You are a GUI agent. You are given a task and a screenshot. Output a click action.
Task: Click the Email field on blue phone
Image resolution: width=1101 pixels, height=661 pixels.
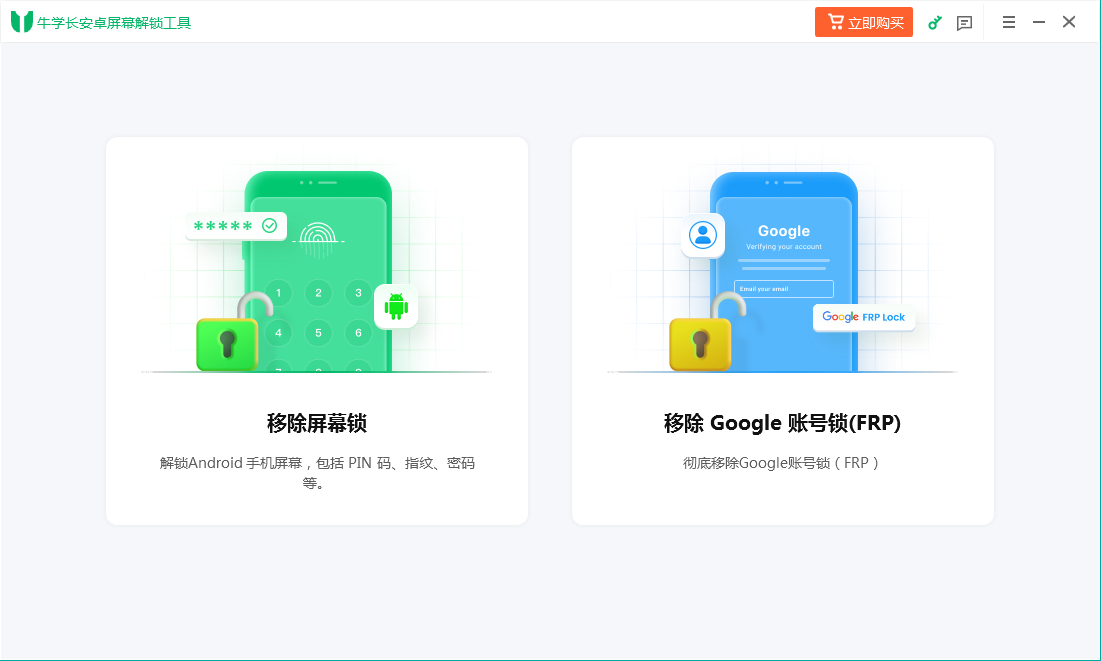click(x=783, y=289)
